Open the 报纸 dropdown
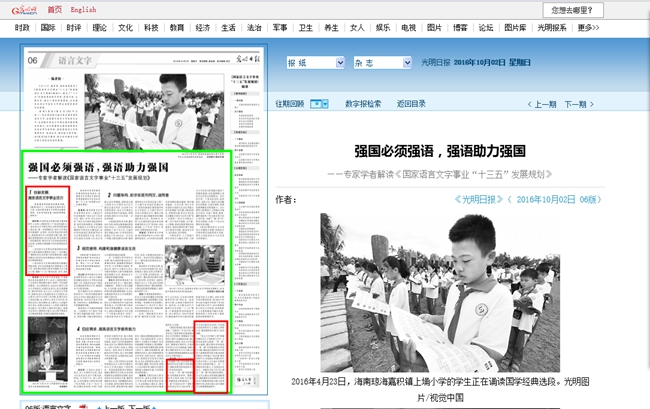Viewport: 650px width, 409px height. [315, 62]
